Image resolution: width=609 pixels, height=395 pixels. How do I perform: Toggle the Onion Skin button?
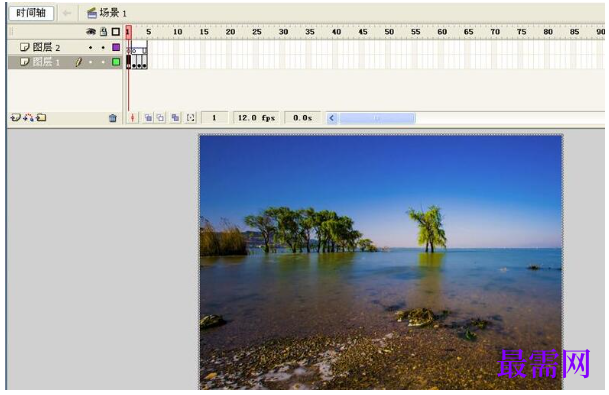pyautogui.click(x=148, y=118)
